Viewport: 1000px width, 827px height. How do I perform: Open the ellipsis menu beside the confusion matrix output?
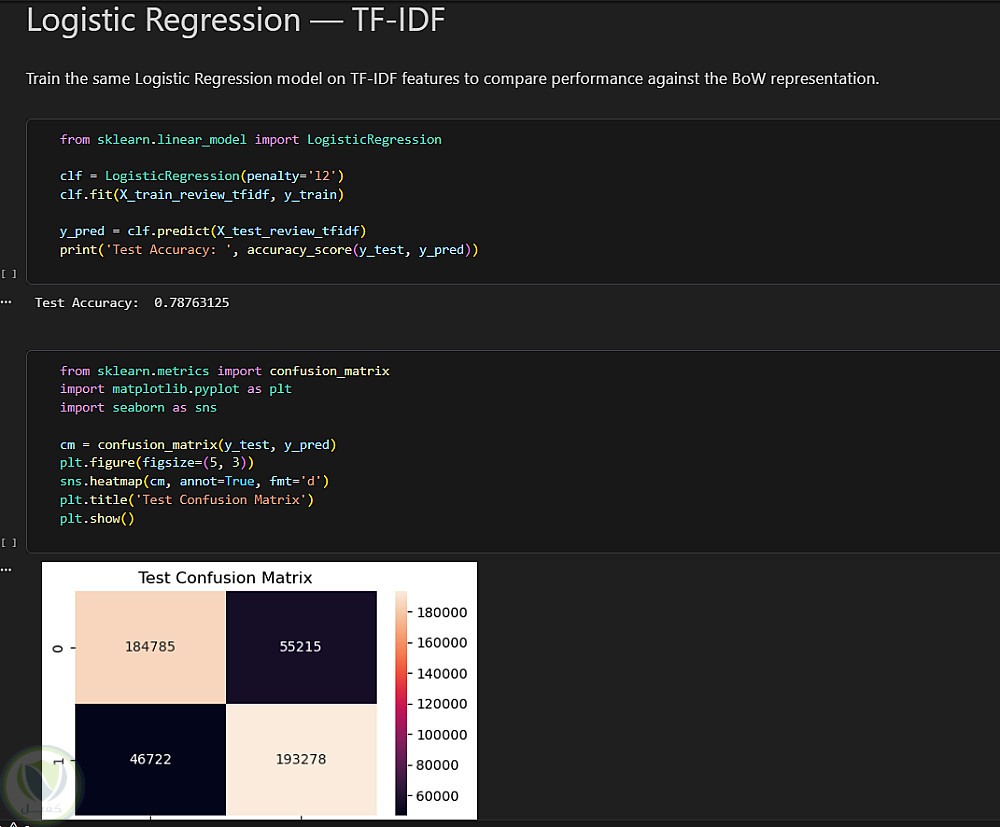click(x=6, y=569)
